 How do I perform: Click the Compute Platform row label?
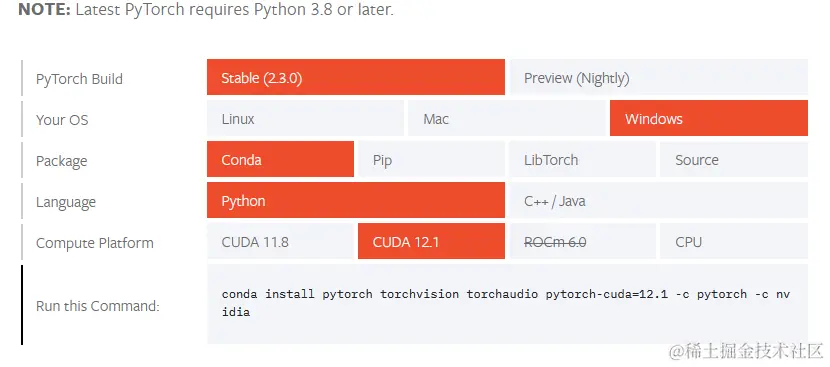(x=95, y=243)
